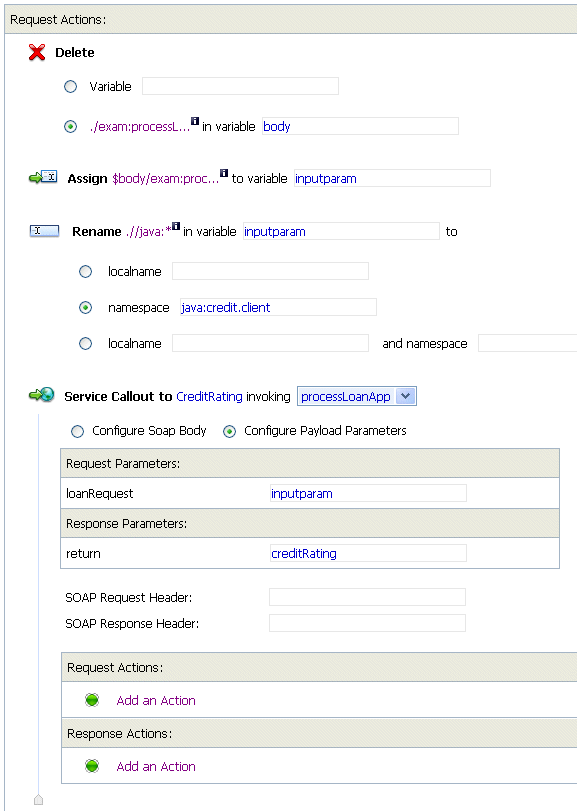Click the localname field next to and namespace

pos(270,343)
